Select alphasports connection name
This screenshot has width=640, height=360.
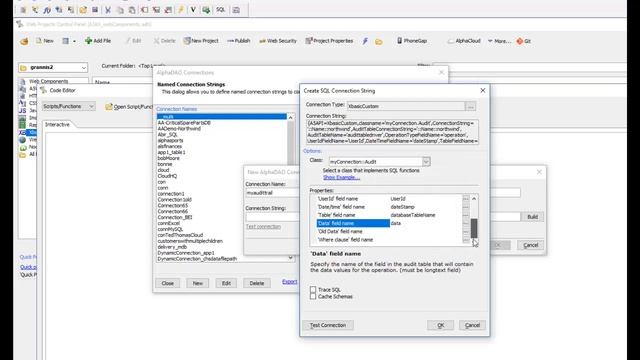point(170,140)
